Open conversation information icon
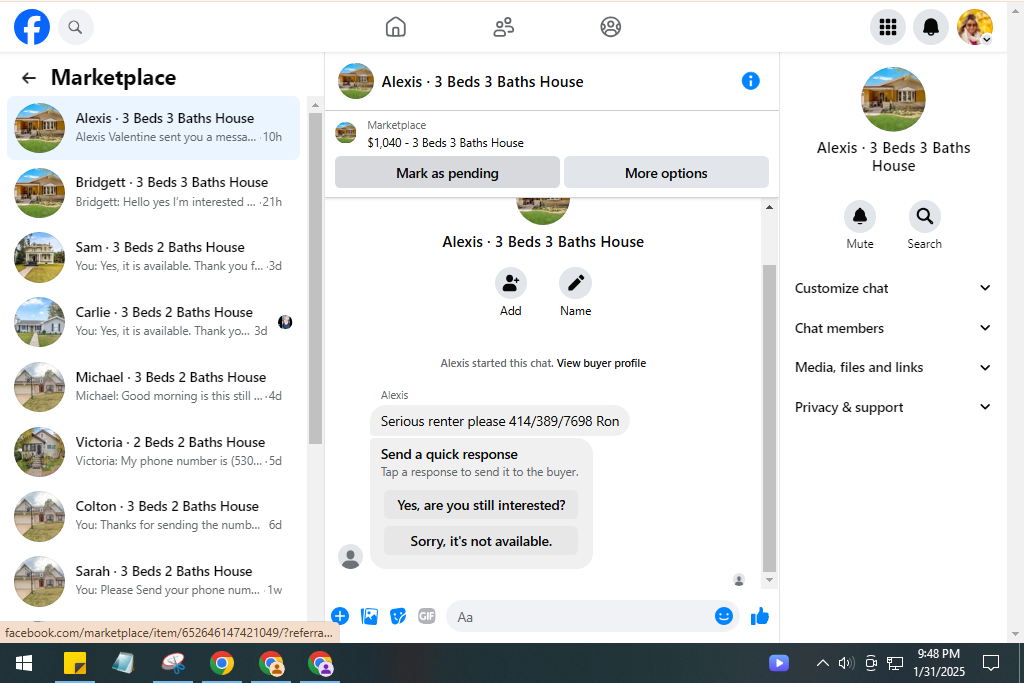This screenshot has width=1024, height=683. [x=750, y=81]
